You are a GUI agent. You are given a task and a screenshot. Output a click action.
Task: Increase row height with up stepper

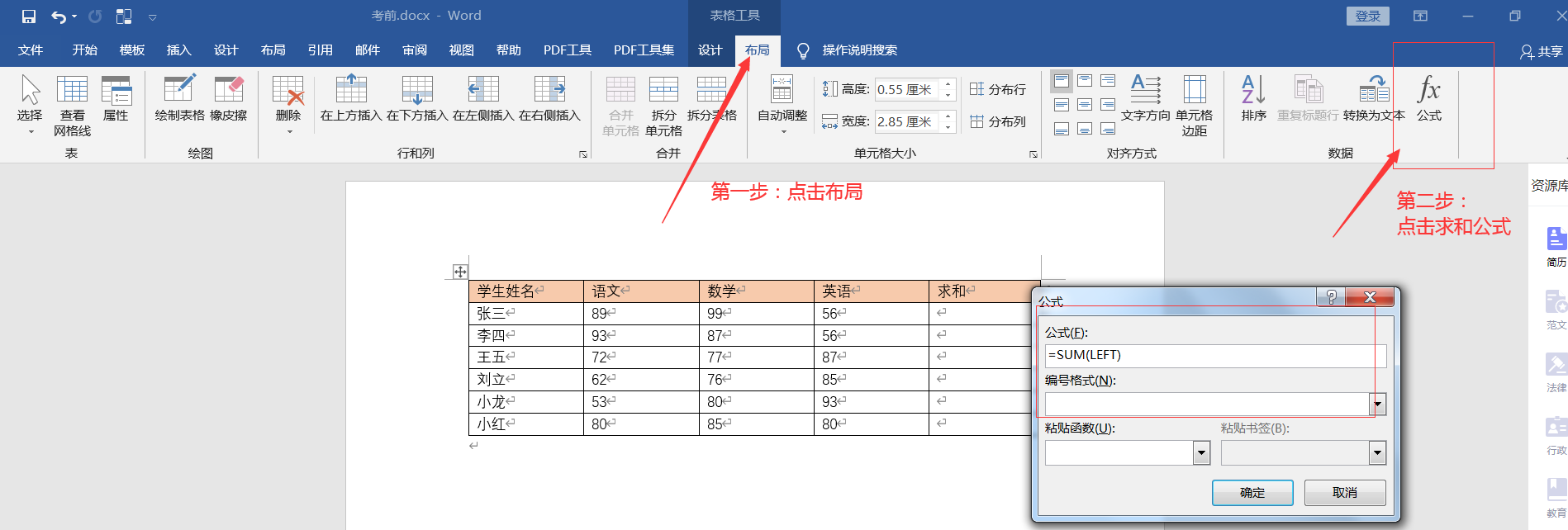pyautogui.click(x=948, y=84)
